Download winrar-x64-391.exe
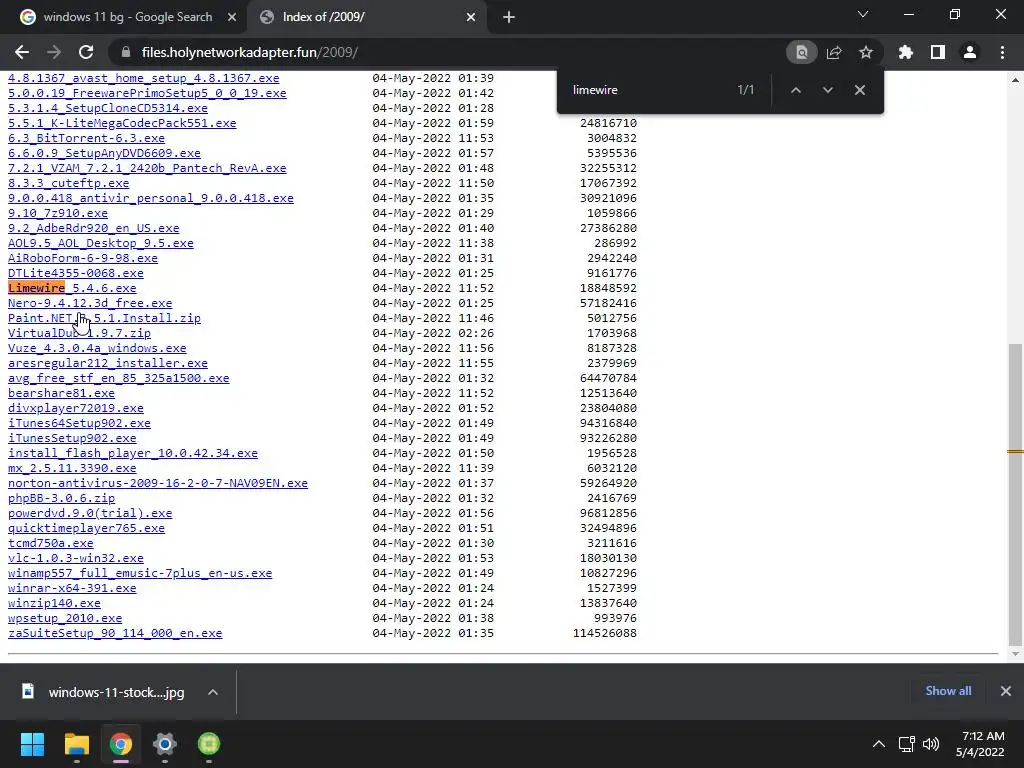 [x=72, y=588]
